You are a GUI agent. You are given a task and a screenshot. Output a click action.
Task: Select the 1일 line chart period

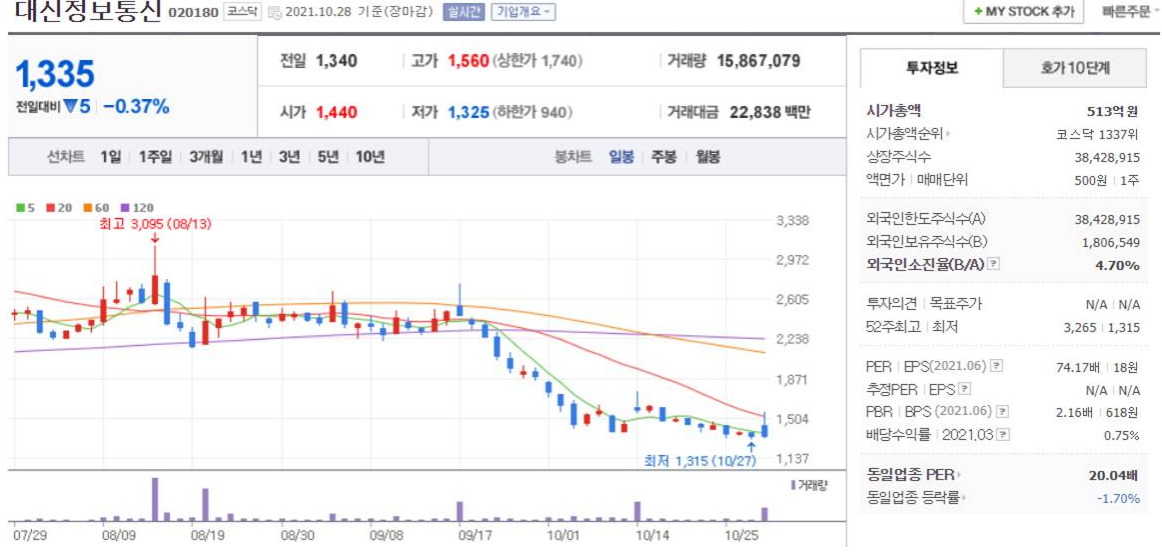[110, 157]
